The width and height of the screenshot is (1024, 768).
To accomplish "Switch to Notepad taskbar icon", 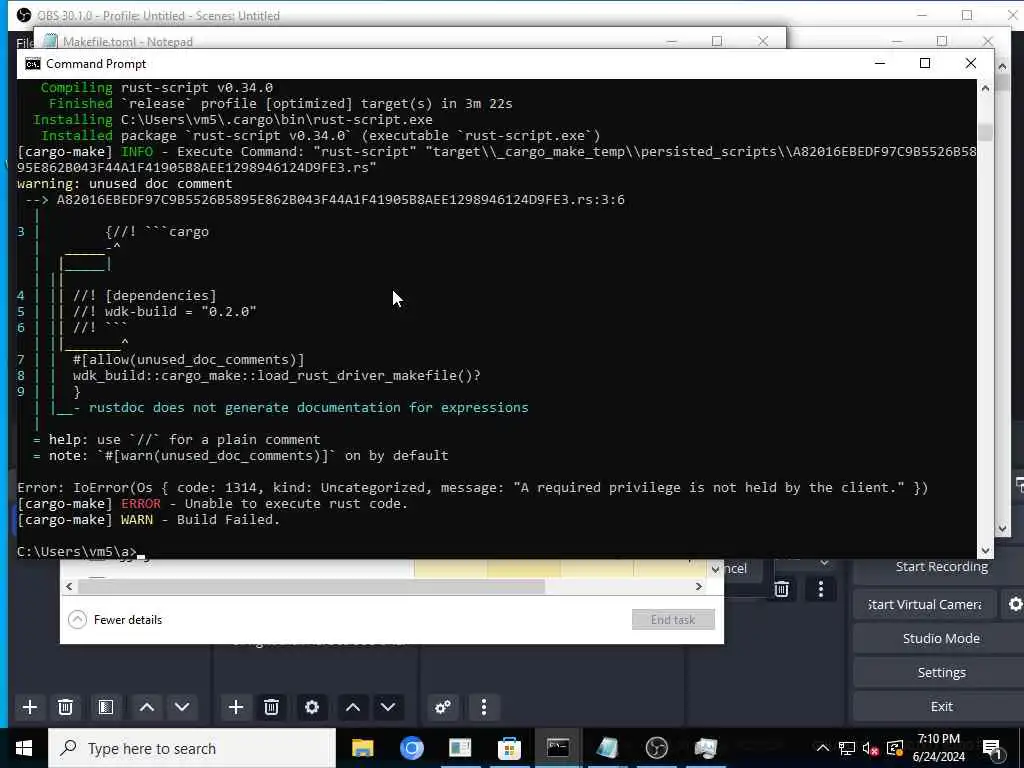I will [607, 748].
